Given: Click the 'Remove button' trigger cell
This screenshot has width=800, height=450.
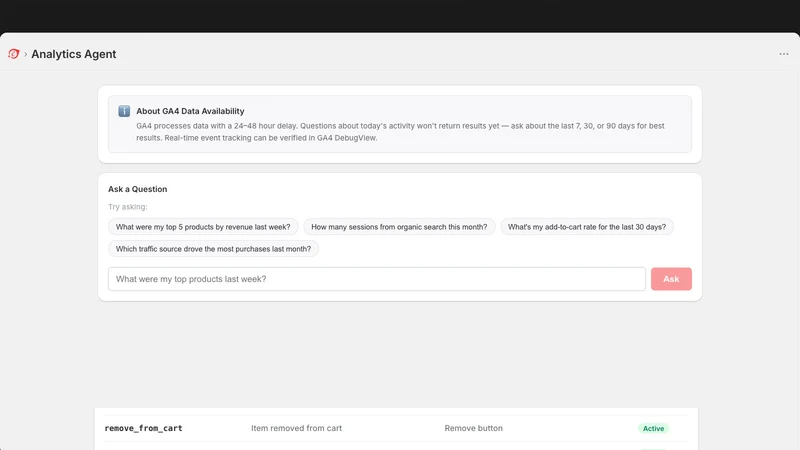Looking at the screenshot, I should tap(473, 429).
